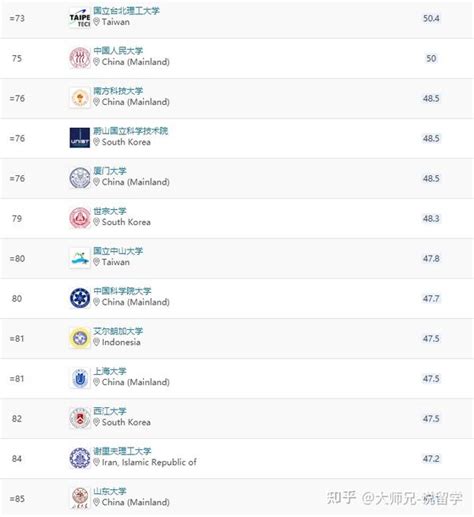Viewport: 474px width, 517px height.
Task: Click the 知乎 watermark author name
Action: click(412, 498)
